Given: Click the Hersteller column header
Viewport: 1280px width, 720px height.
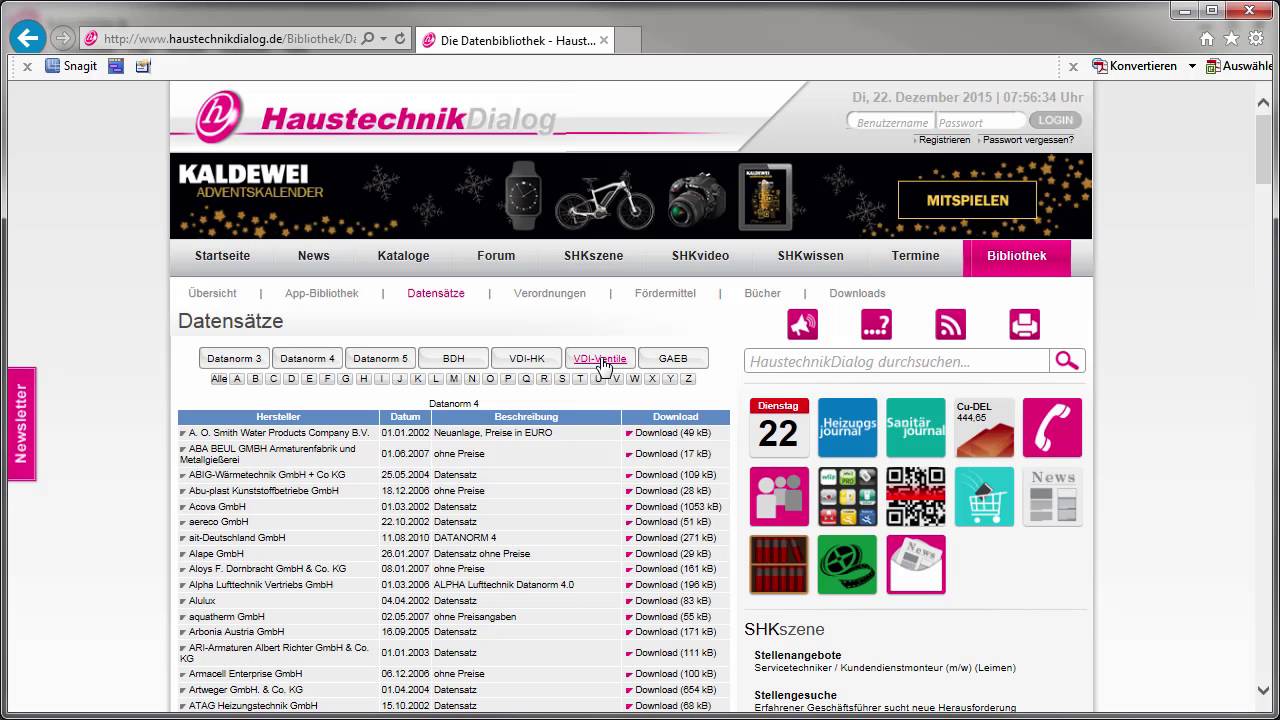Looking at the screenshot, I should pos(278,417).
